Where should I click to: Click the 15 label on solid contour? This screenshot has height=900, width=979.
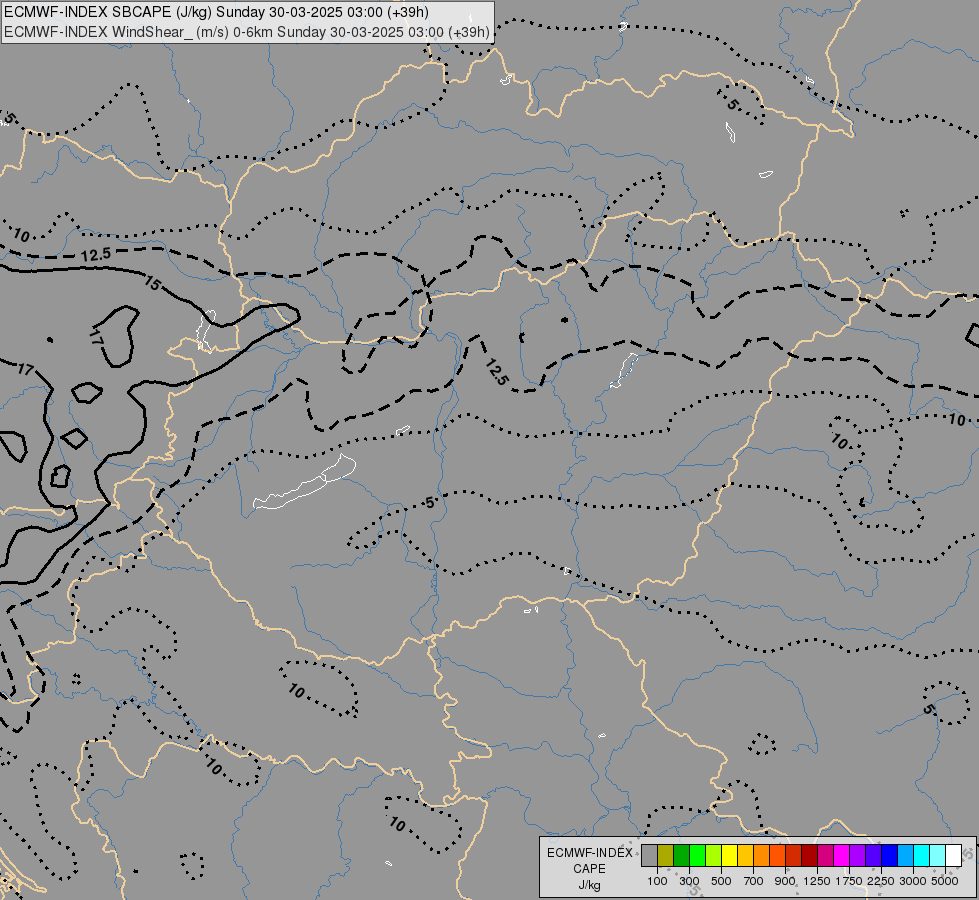click(x=152, y=284)
